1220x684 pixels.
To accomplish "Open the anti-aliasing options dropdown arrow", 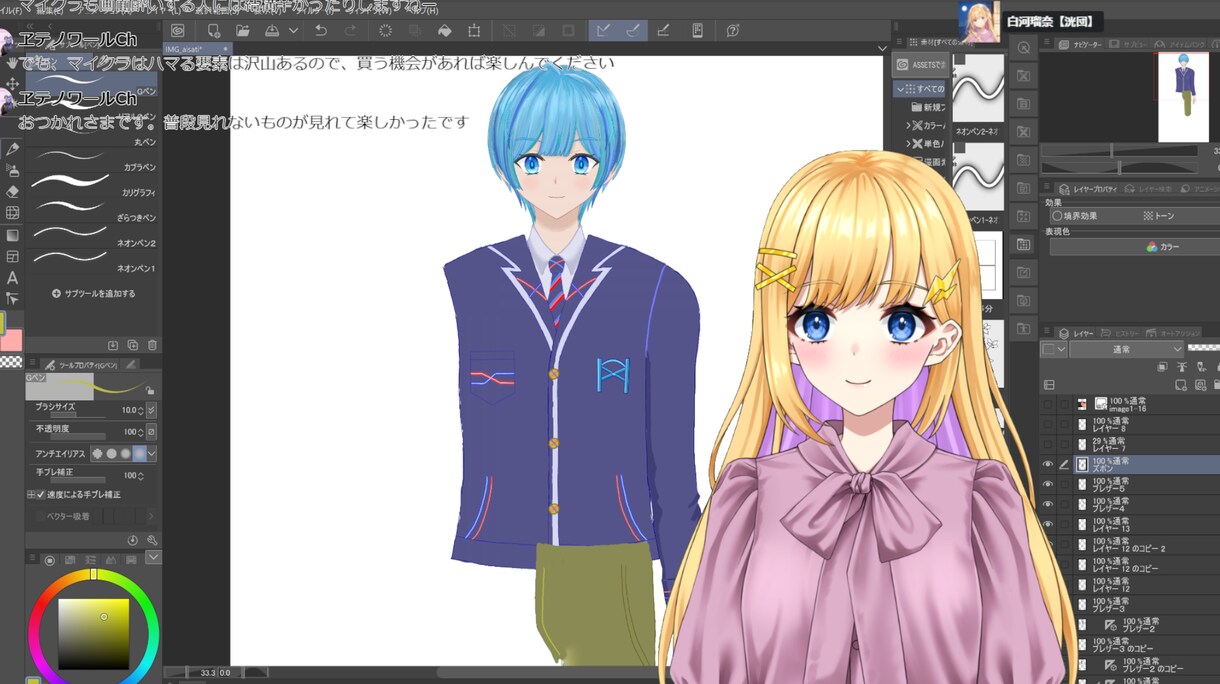I will (x=152, y=454).
